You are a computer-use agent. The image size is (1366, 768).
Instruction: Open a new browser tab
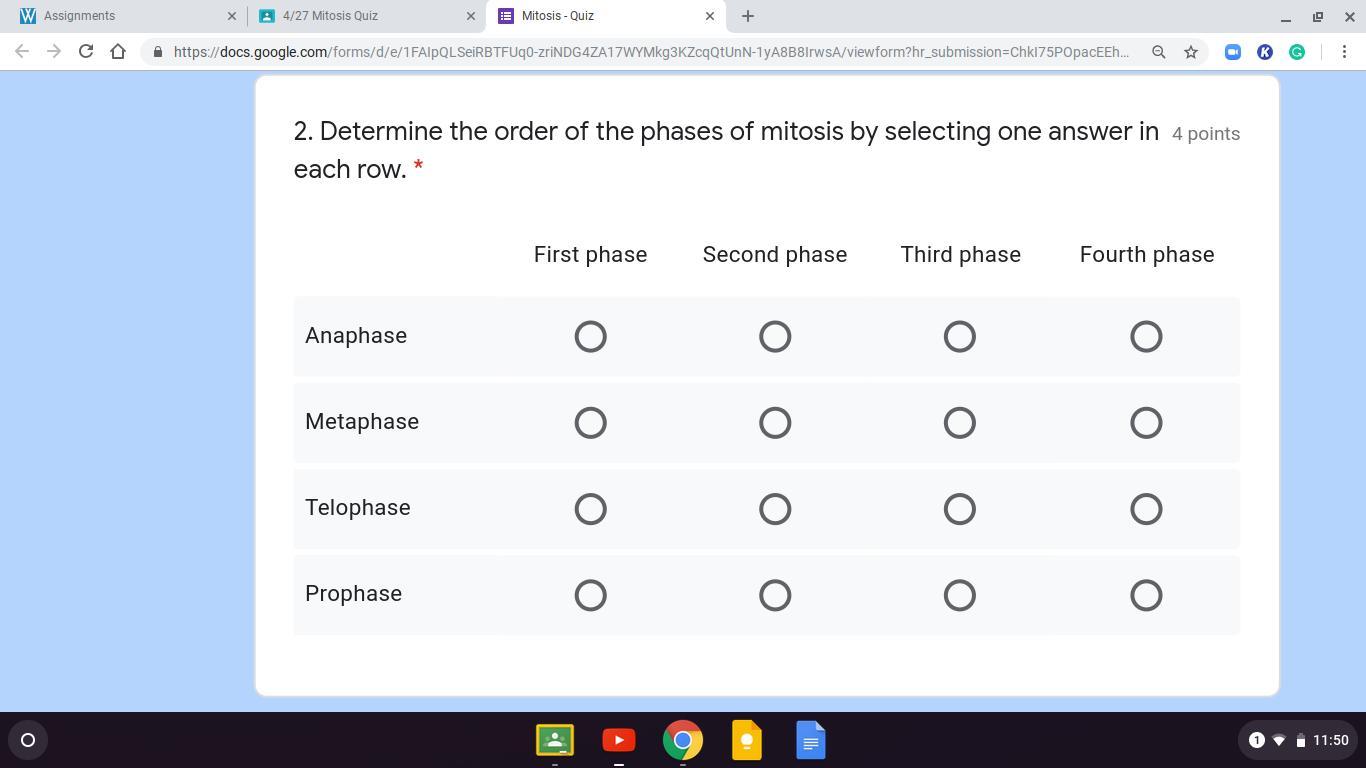coord(747,16)
